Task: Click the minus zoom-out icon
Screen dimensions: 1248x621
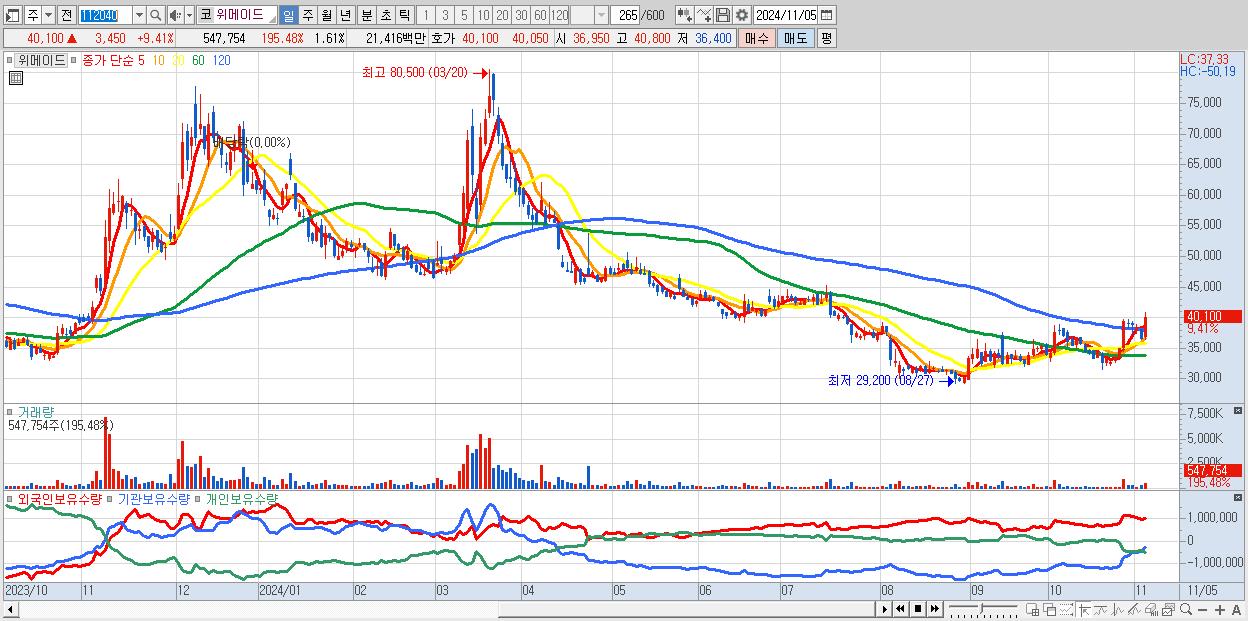Action: click(1202, 610)
